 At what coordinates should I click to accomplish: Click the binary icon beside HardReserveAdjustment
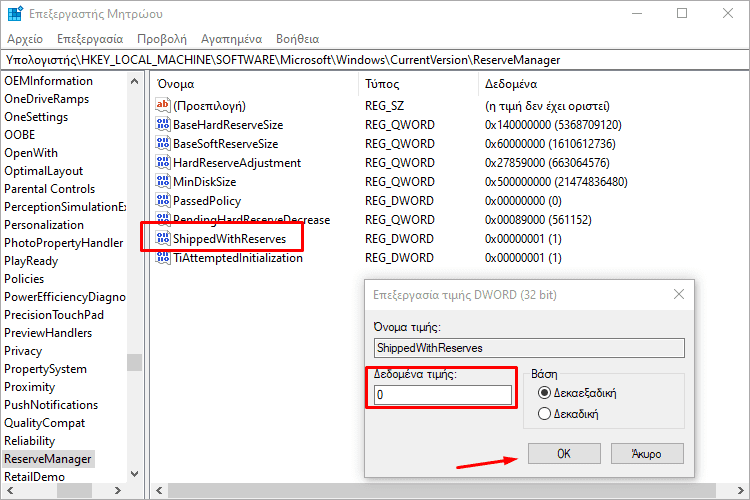click(x=163, y=163)
